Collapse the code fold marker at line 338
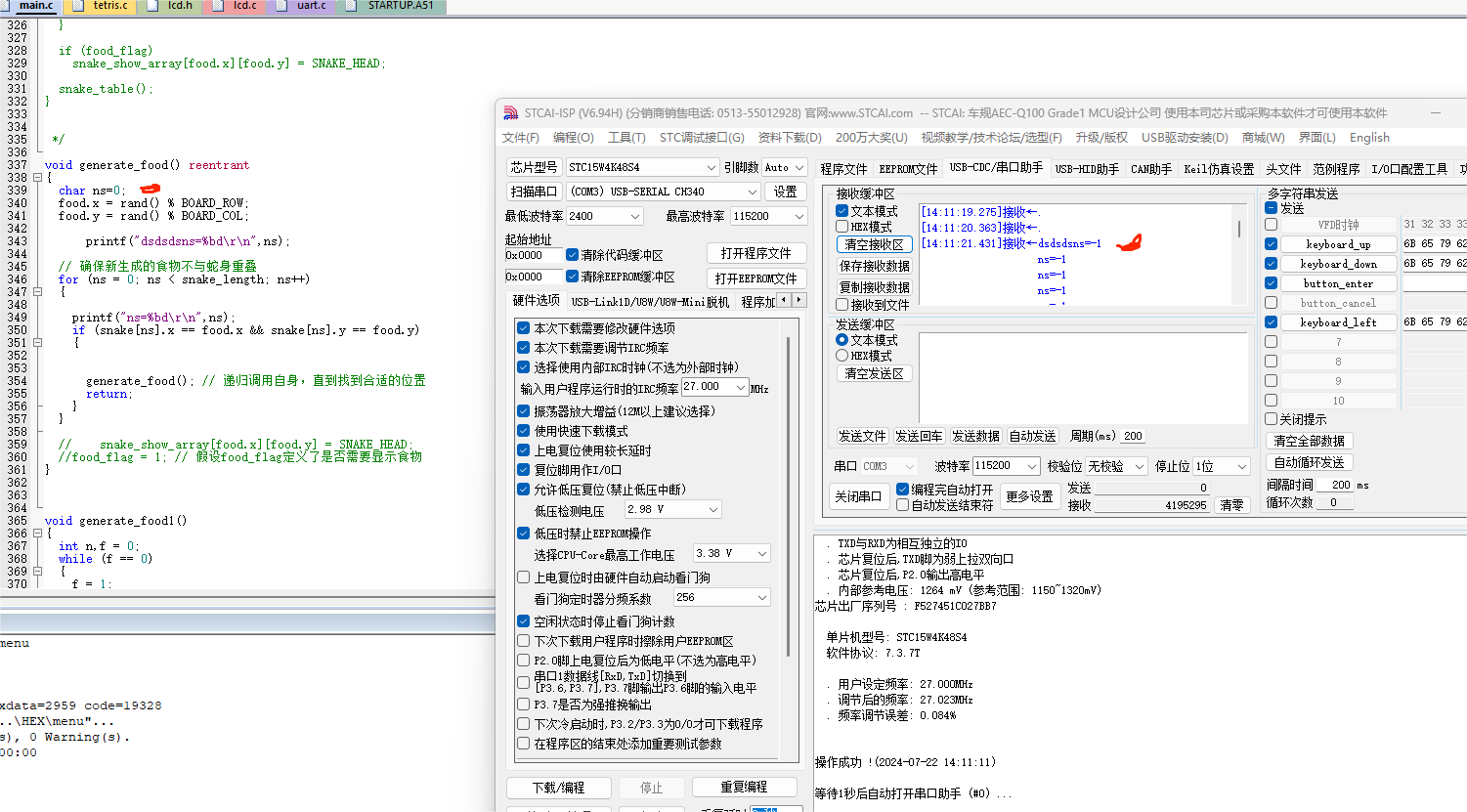Viewport: 1467px width, 812px height. point(37,178)
